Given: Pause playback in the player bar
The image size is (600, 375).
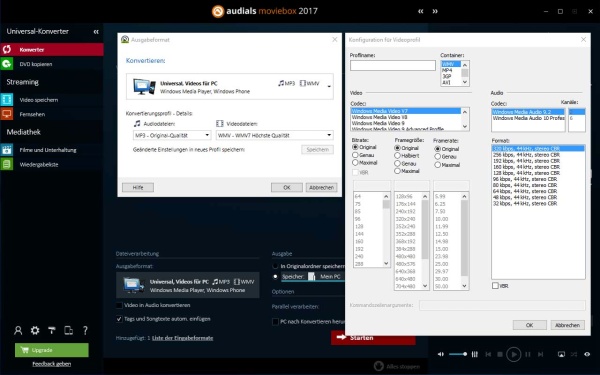Looking at the screenshot, I should coord(528,354).
